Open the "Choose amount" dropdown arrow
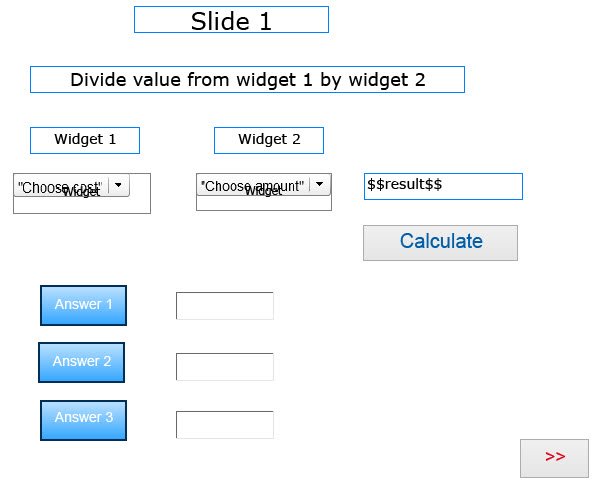603x498 pixels. pyautogui.click(x=320, y=185)
